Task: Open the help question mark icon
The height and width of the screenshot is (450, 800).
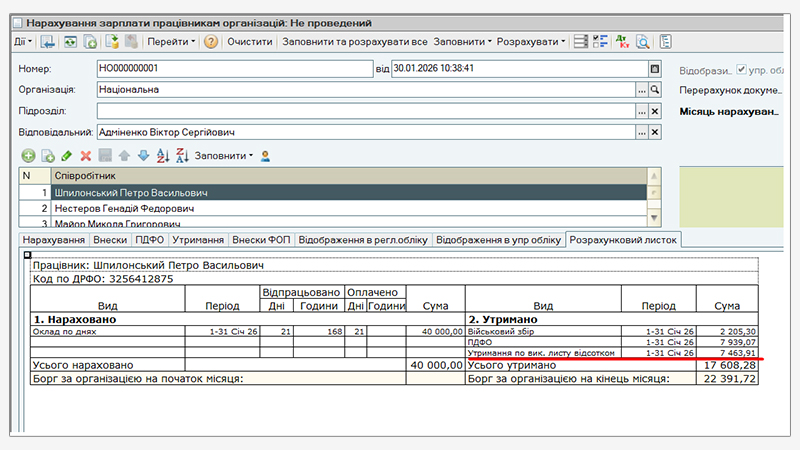Action: click(210, 42)
